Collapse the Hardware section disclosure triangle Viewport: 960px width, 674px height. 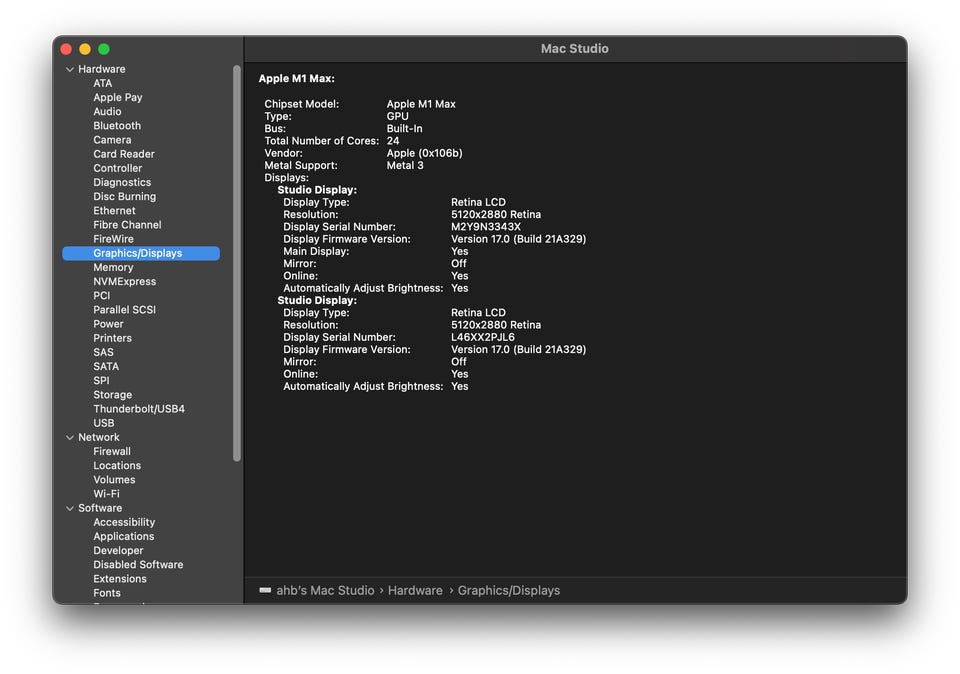(x=70, y=69)
